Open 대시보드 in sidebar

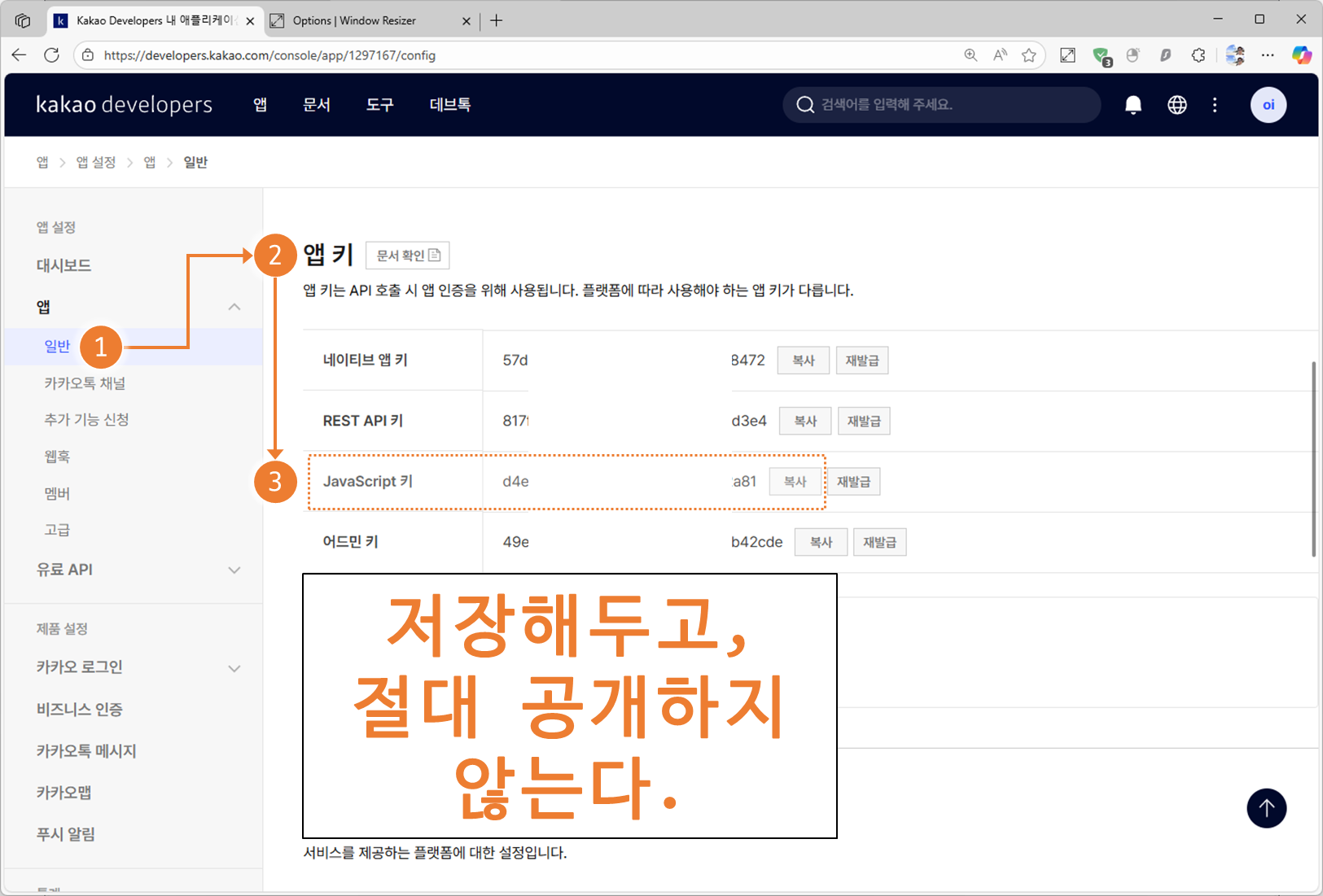point(64,265)
